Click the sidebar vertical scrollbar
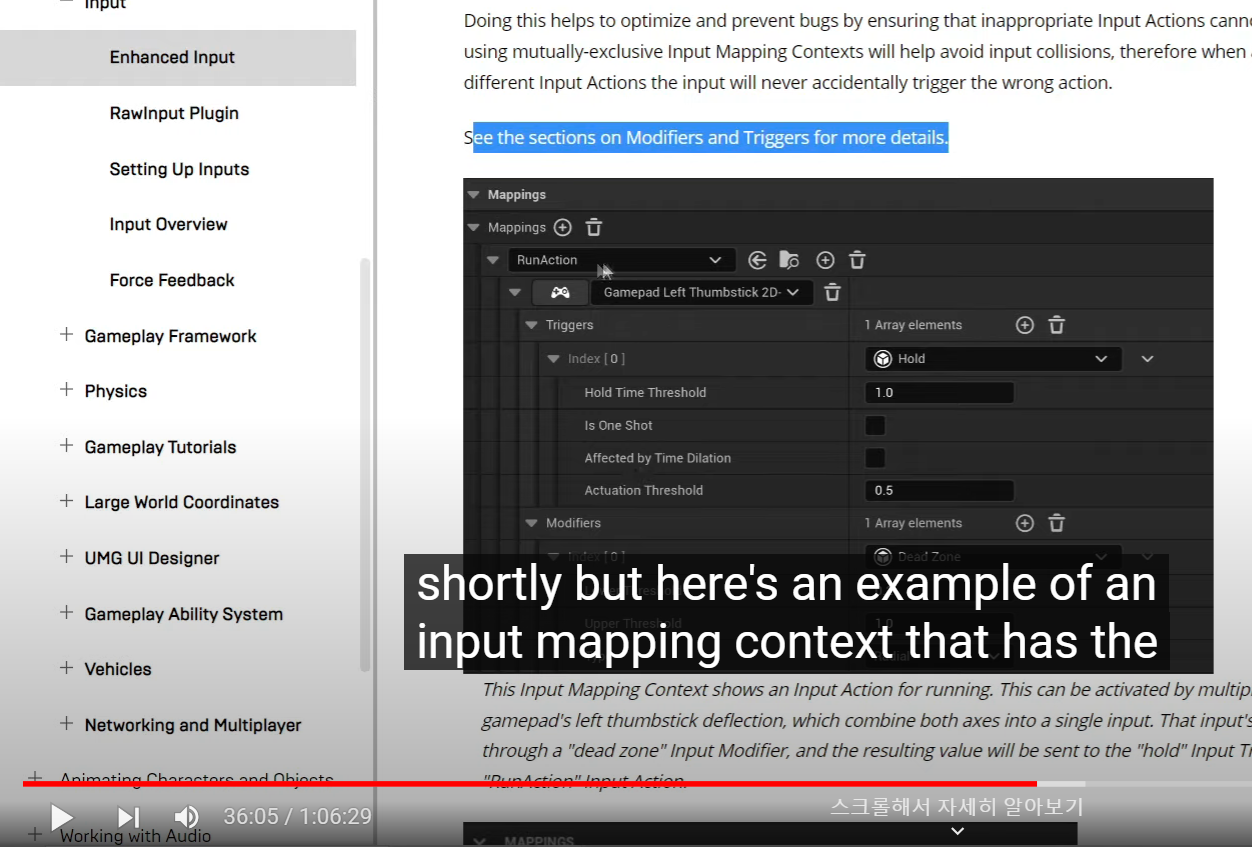1252x847 pixels. pyautogui.click(x=365, y=464)
